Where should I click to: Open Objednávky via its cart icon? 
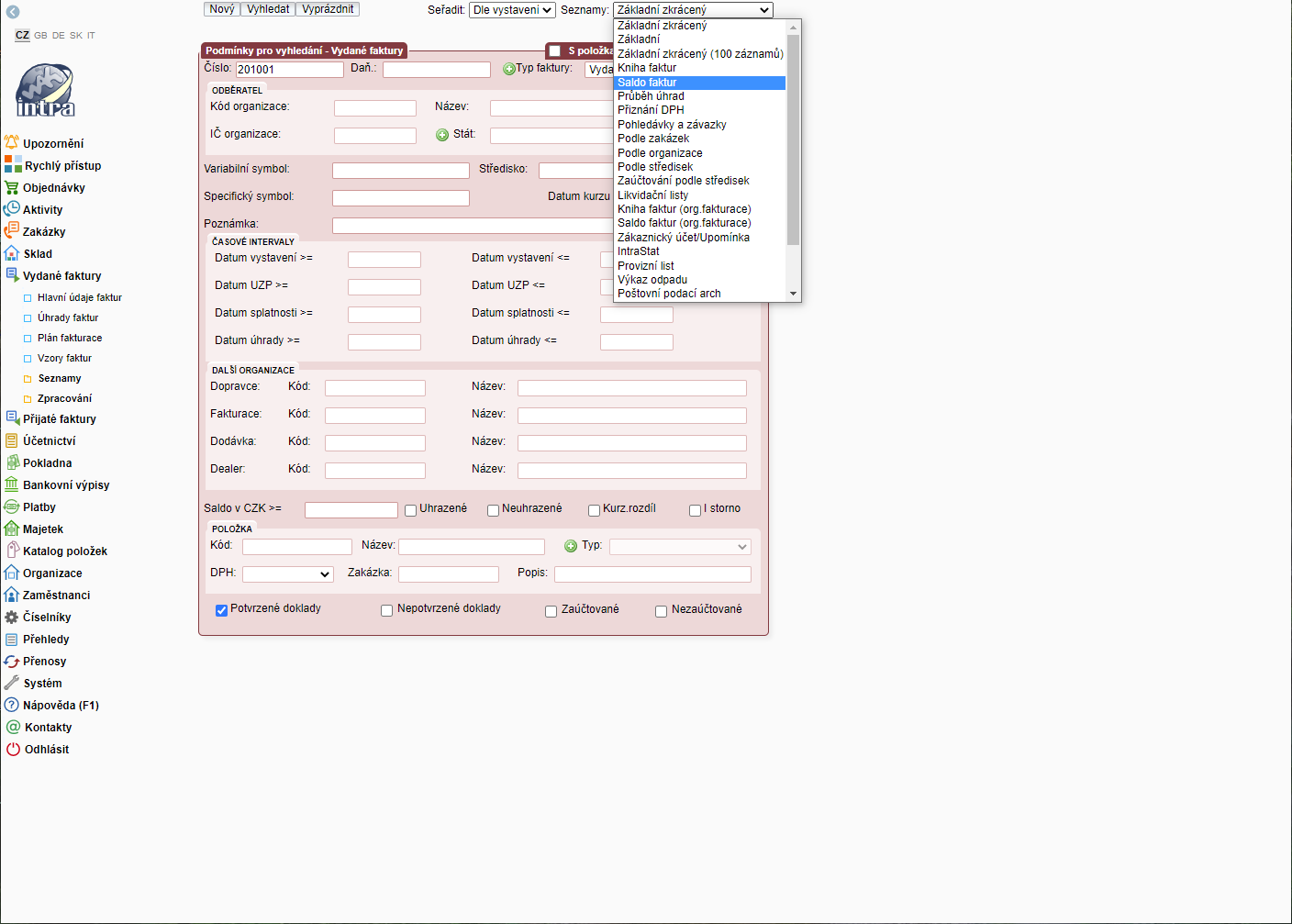11,187
